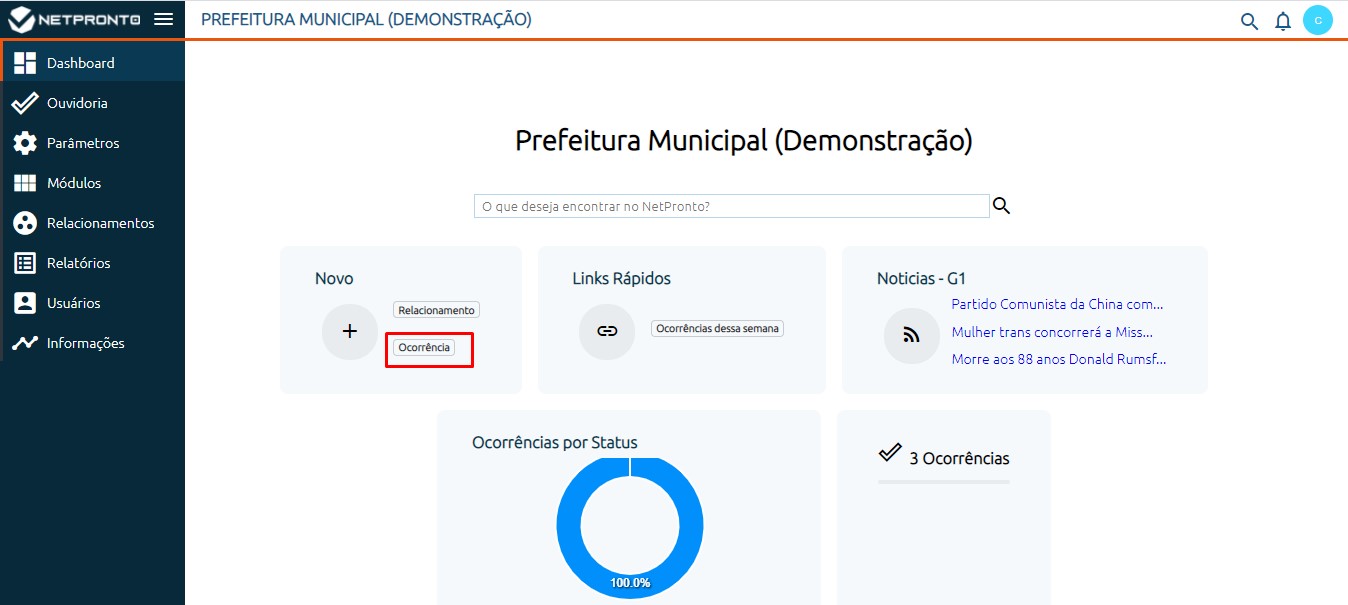
Task: Open Informações menu item
Action: click(x=93, y=342)
